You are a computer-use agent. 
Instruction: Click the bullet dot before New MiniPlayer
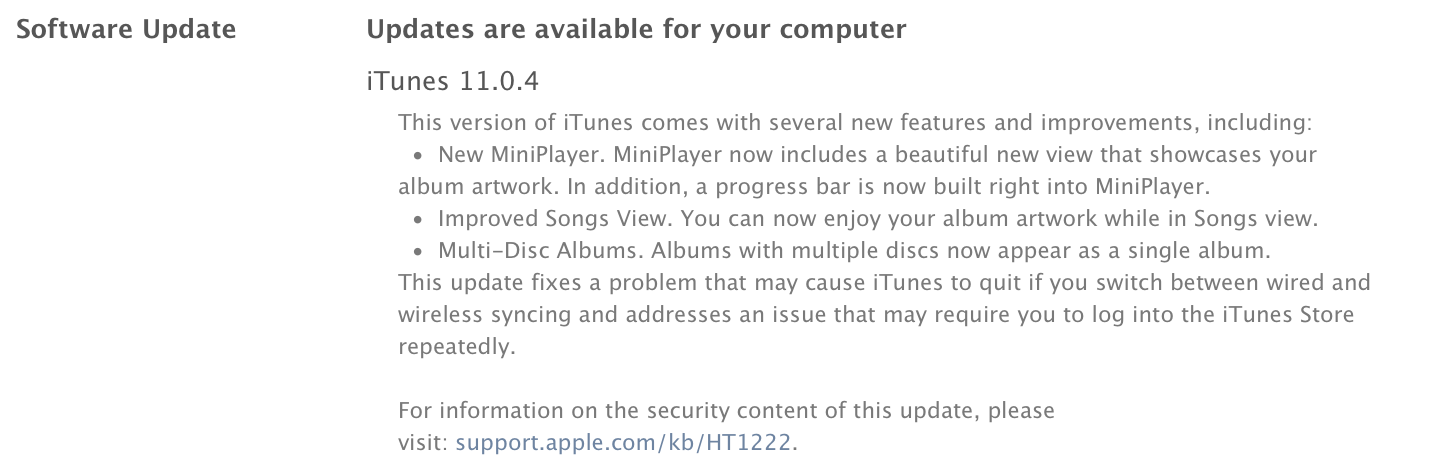(421, 157)
